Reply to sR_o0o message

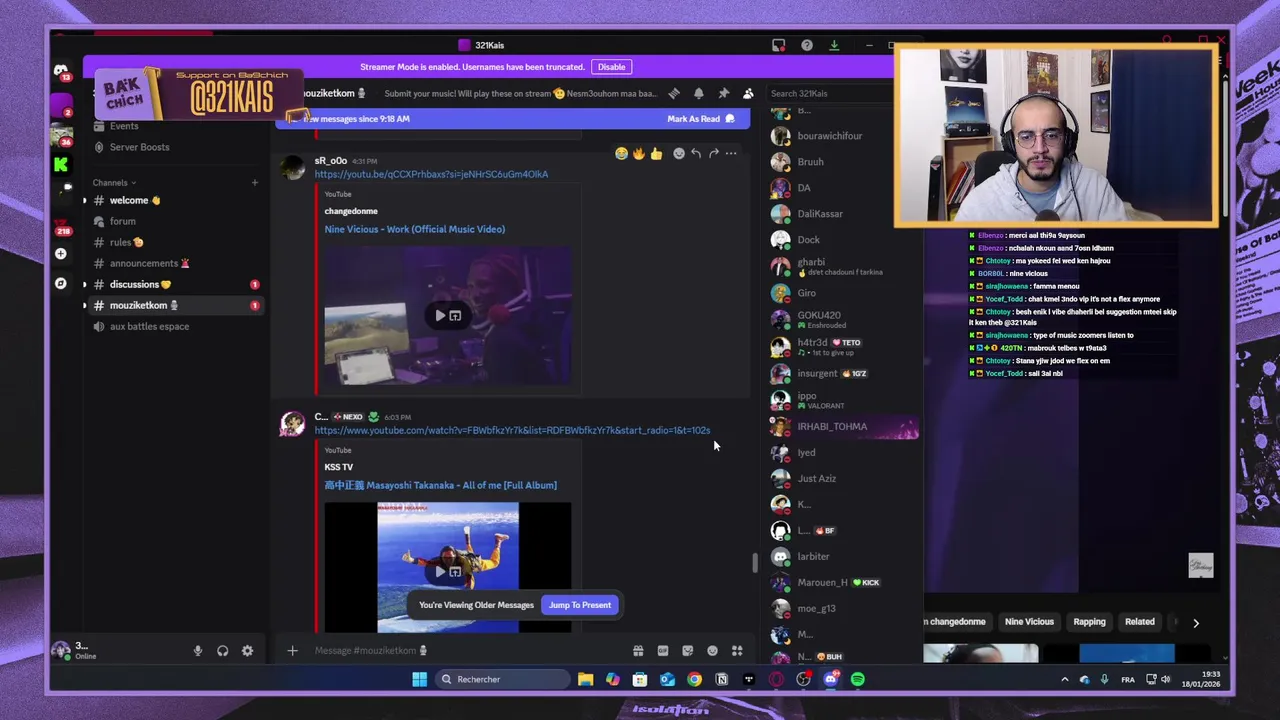tap(696, 153)
